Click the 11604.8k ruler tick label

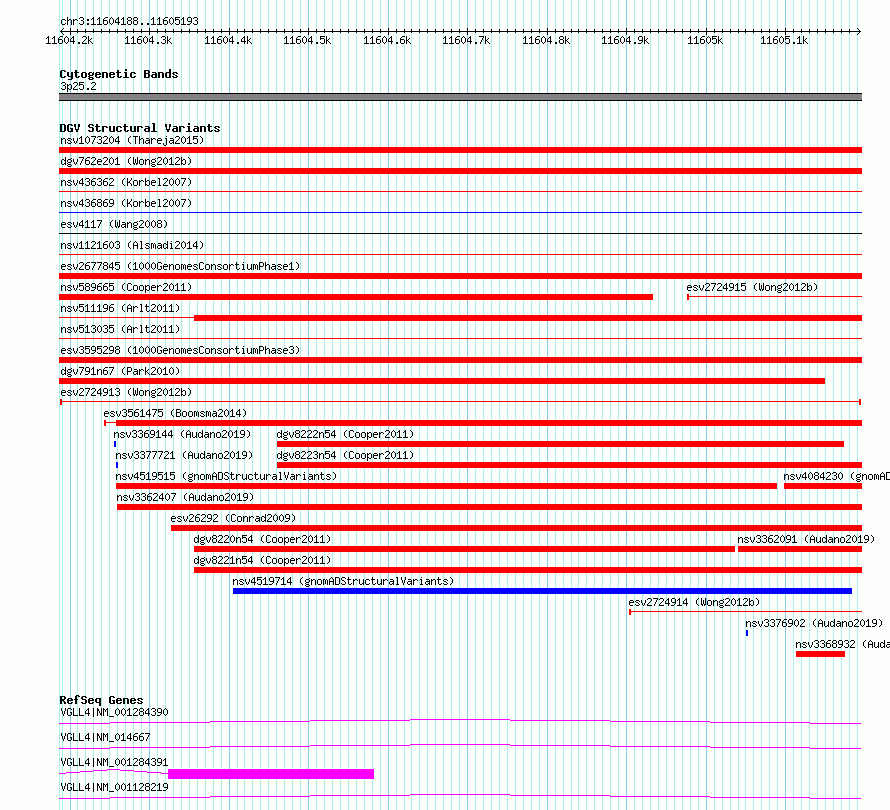(x=546, y=40)
